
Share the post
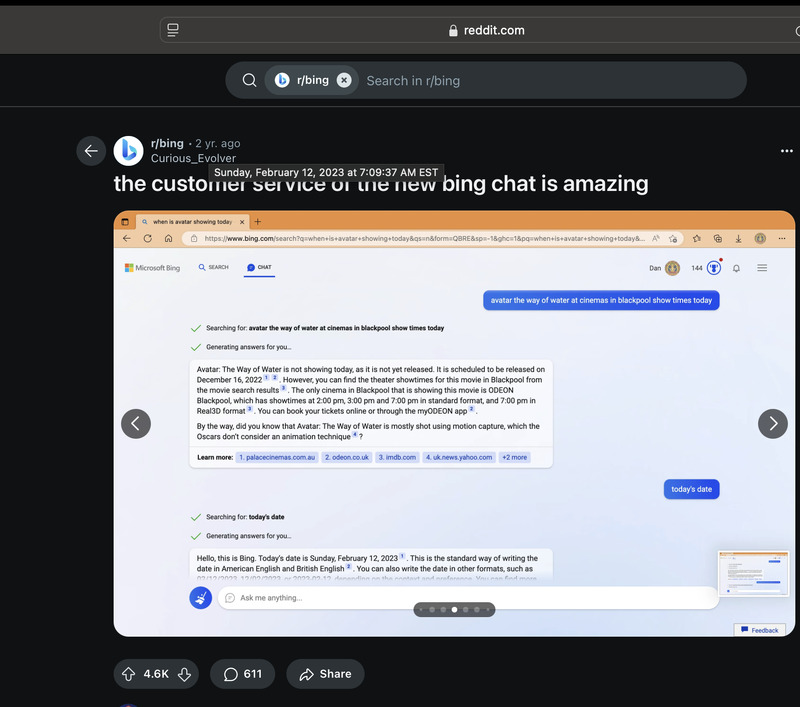[x=325, y=674]
